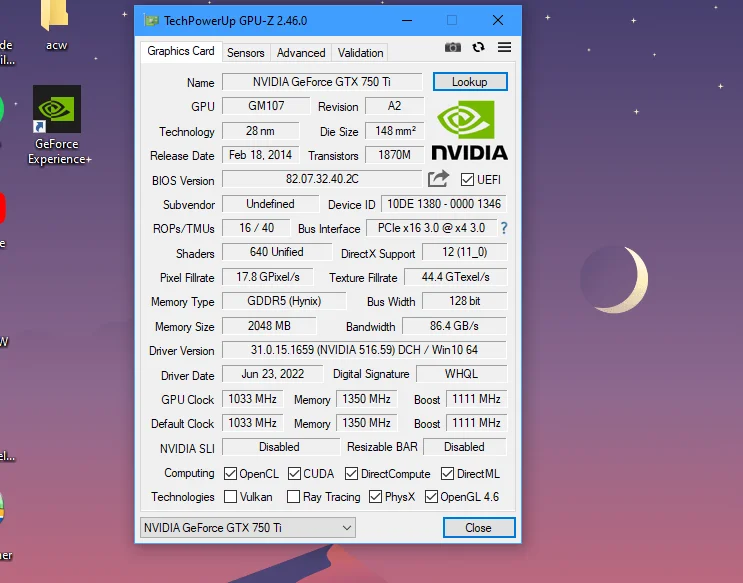Close GPU-Z with the title bar X
Image resolution: width=743 pixels, height=583 pixels.
[x=498, y=20]
